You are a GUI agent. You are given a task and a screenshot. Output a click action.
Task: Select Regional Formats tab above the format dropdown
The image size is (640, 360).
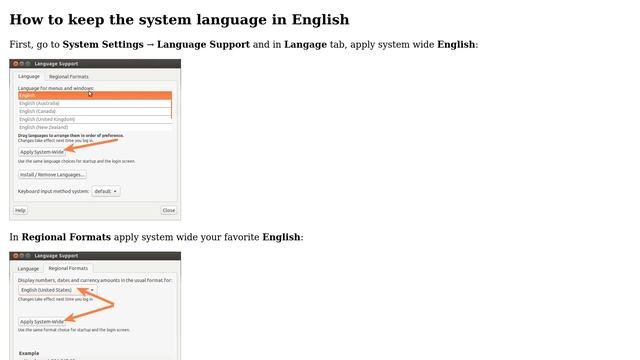click(68, 268)
